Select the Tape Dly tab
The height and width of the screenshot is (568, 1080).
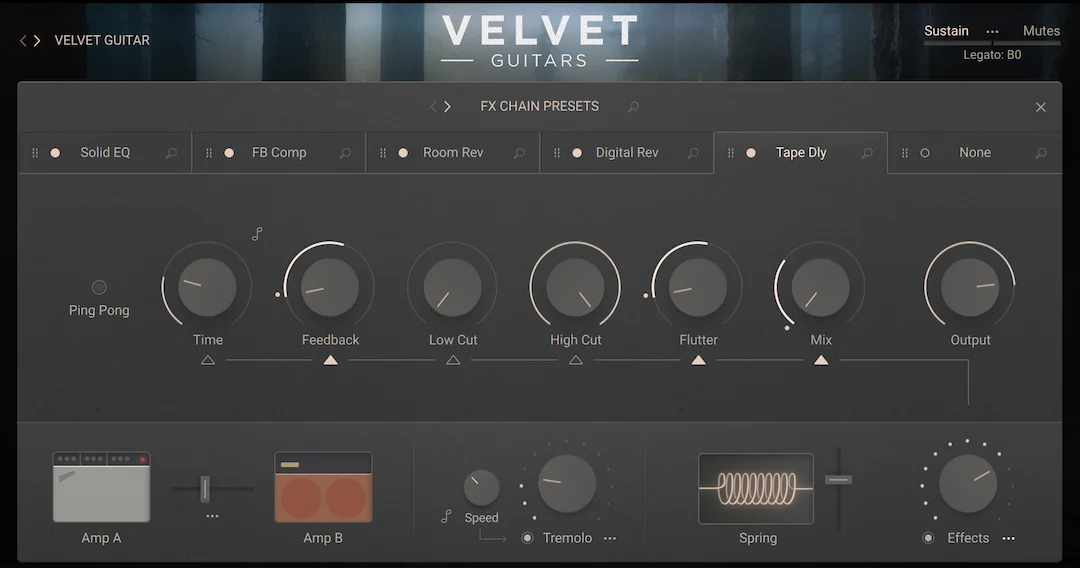[800, 153]
